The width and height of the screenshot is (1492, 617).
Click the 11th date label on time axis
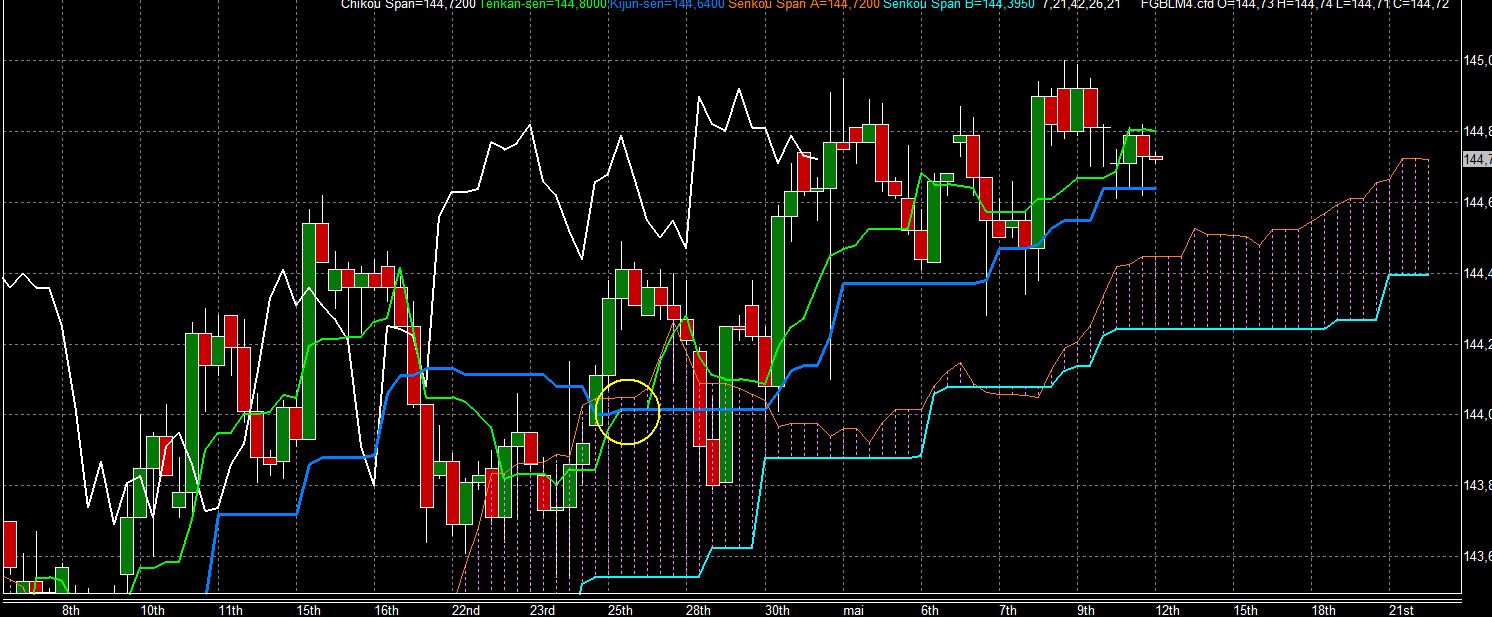(x=230, y=609)
